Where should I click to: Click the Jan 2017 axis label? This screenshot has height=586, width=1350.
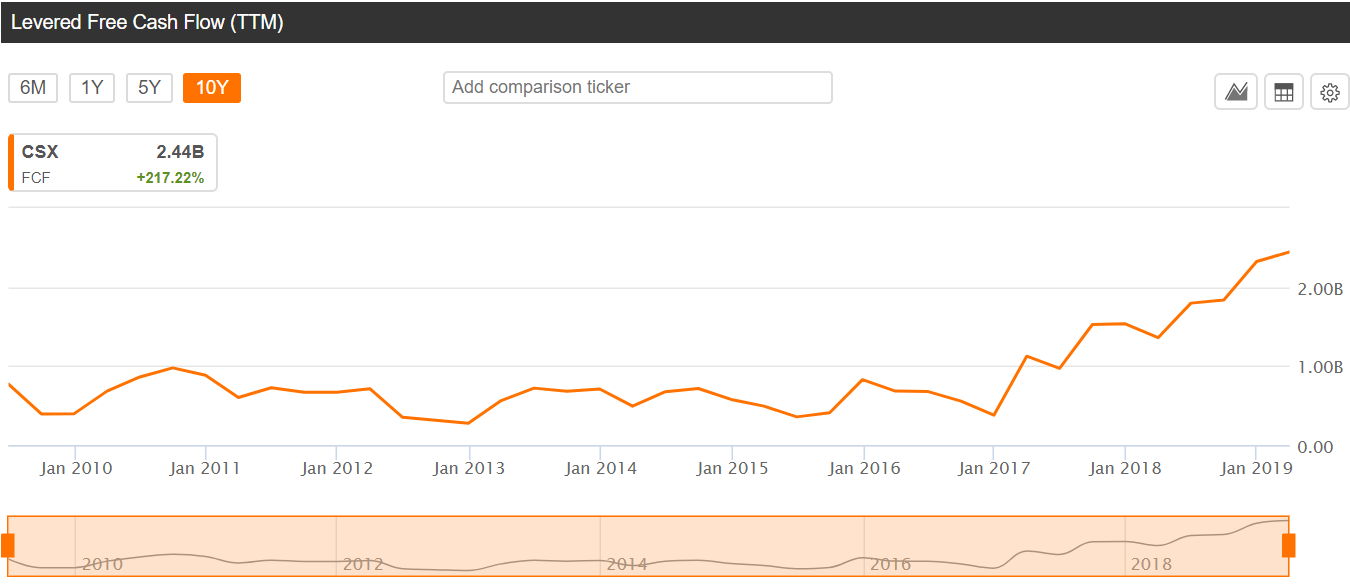pos(994,468)
